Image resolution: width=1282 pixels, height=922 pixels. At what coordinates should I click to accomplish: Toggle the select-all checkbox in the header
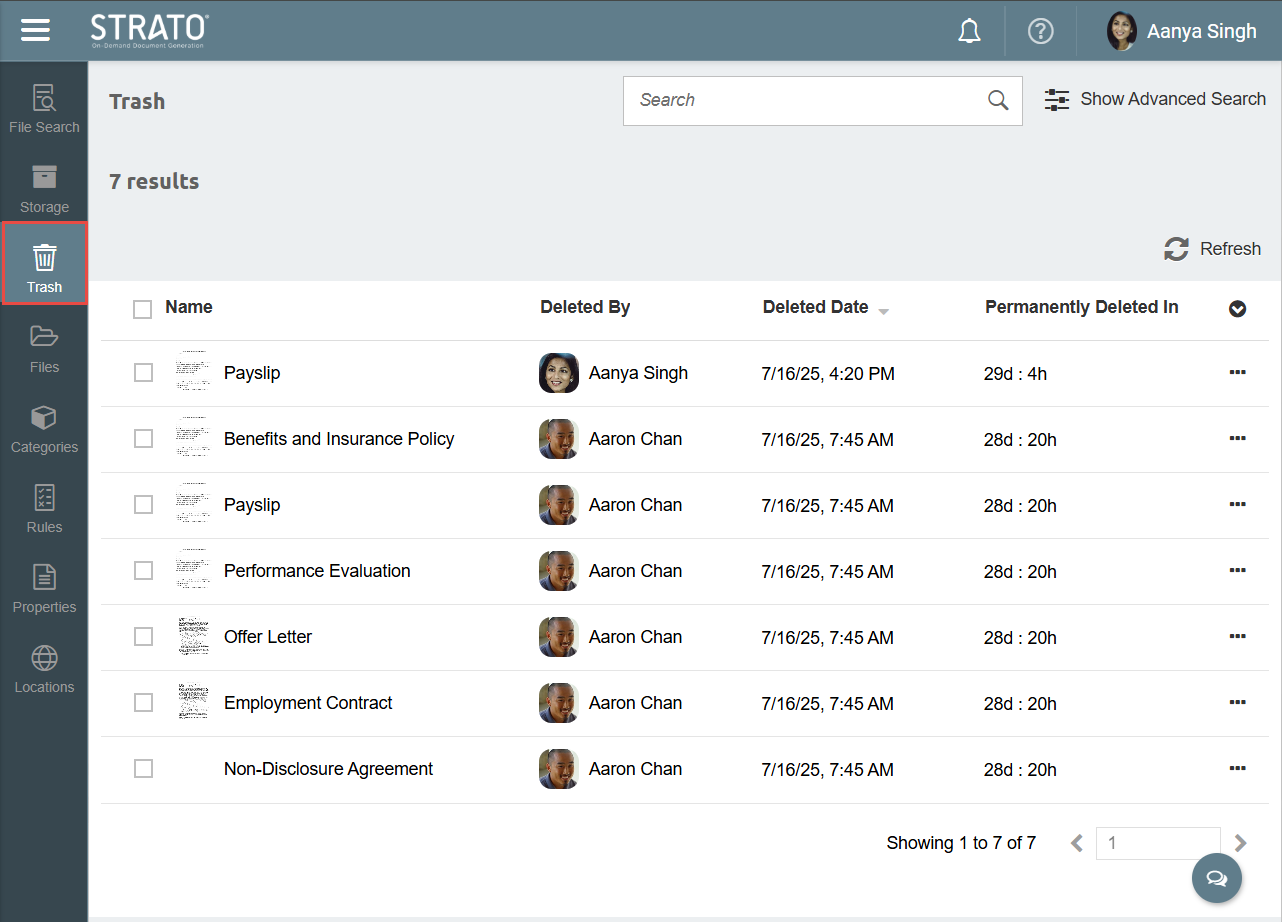pos(143,309)
